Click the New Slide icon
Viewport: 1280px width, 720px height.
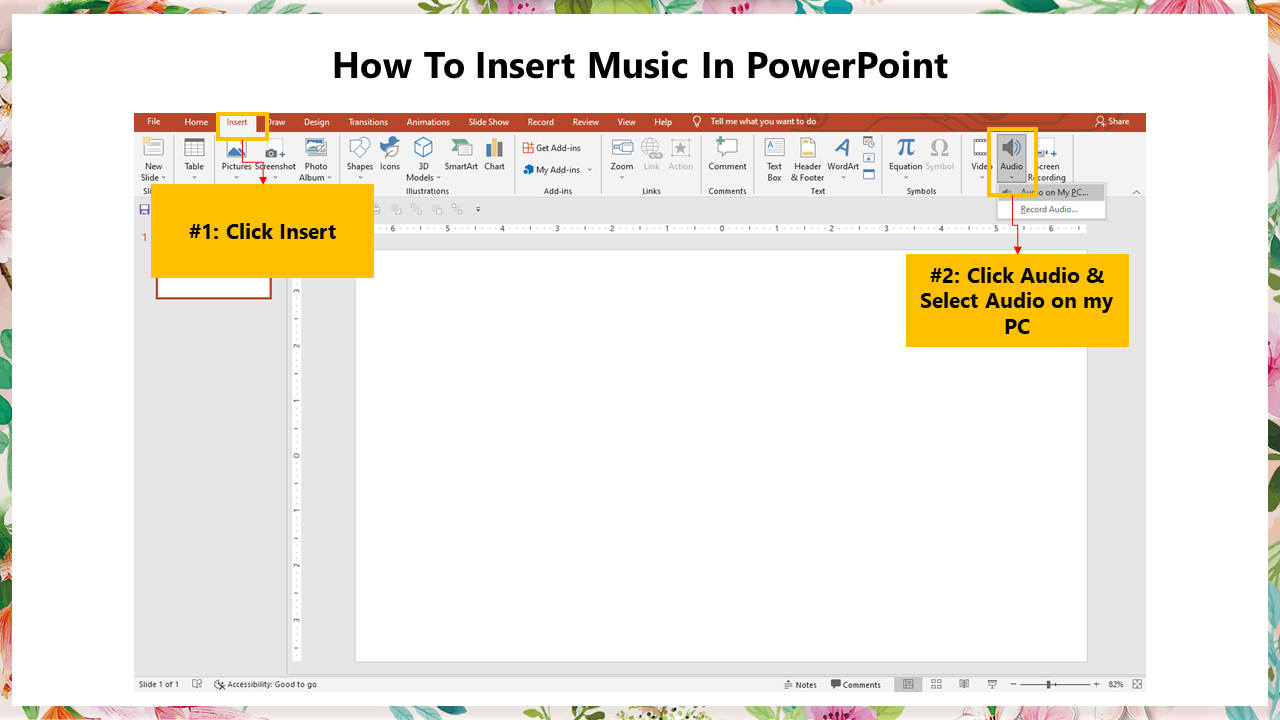pyautogui.click(x=153, y=148)
